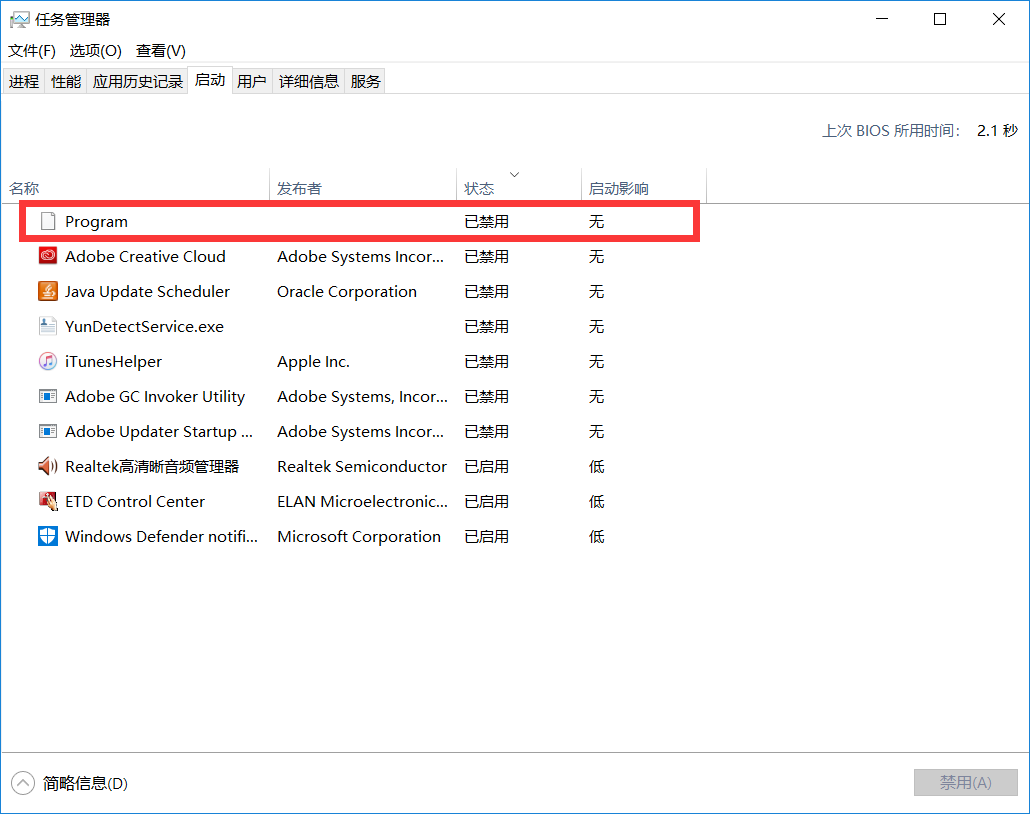Image resolution: width=1030 pixels, height=814 pixels.
Task: Open the 查看(V) menu
Action: pyautogui.click(x=161, y=51)
